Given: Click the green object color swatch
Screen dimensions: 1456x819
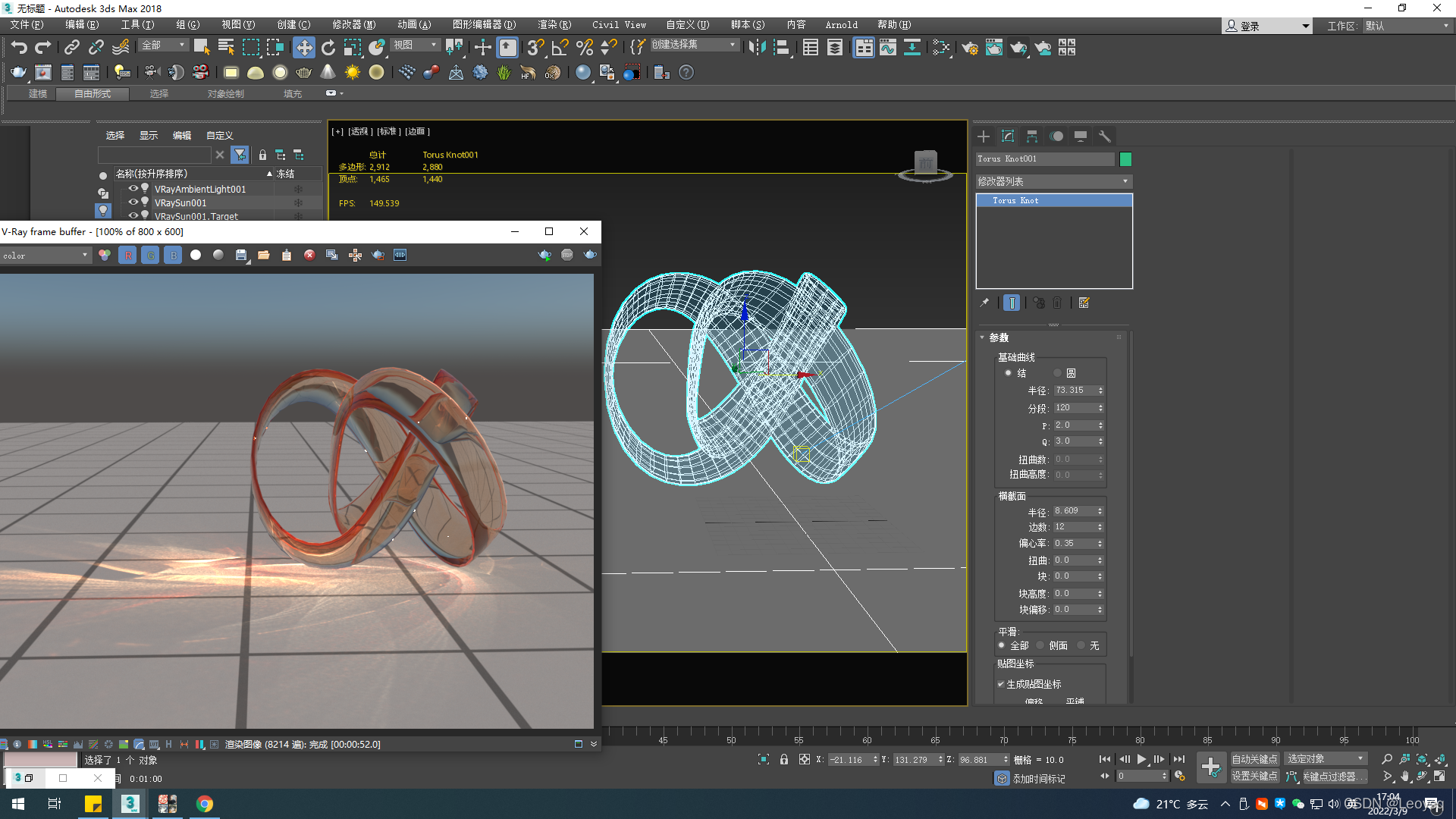Looking at the screenshot, I should 1125,159.
